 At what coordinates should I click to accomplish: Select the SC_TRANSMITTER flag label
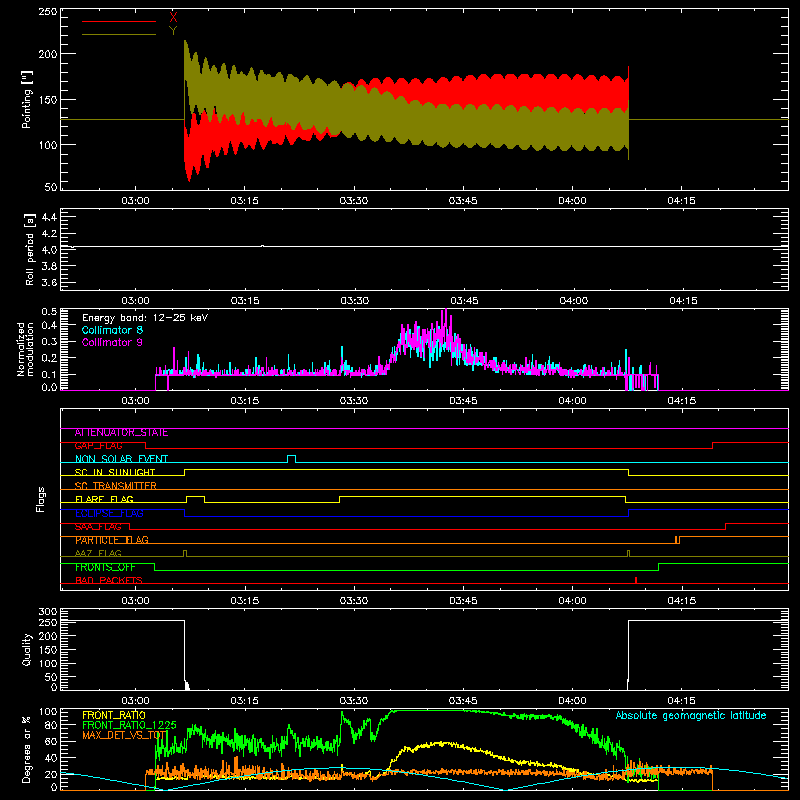(116, 486)
